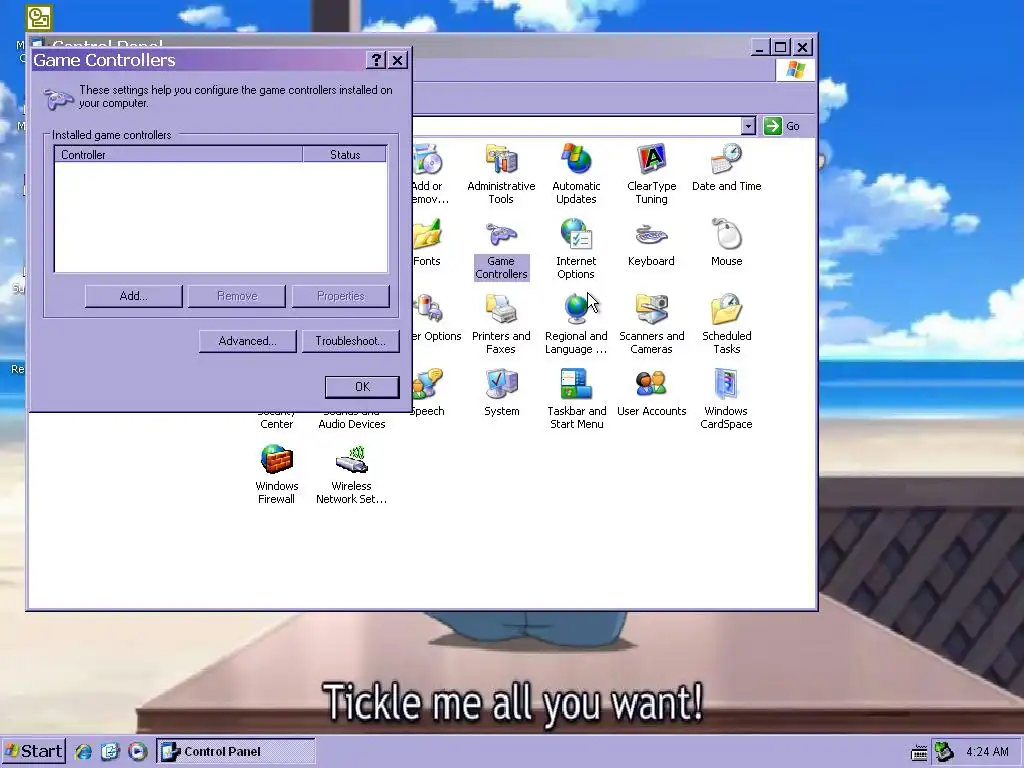Launch Windows Media Player from Quick Launch

137,752
